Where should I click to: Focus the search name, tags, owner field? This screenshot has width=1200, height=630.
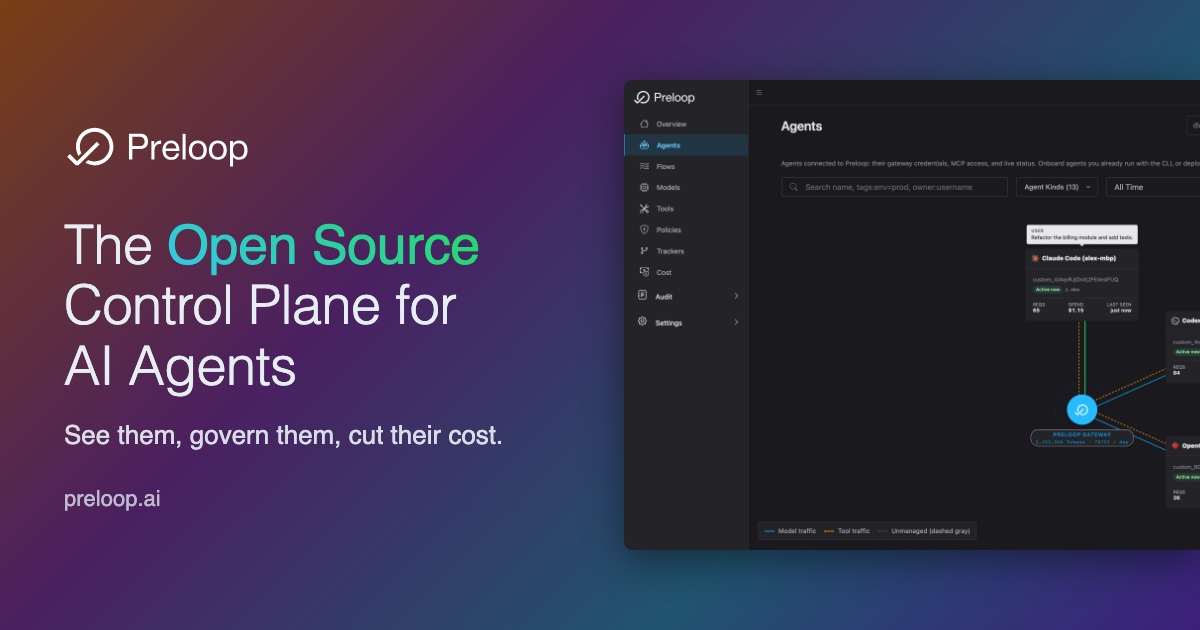894,187
